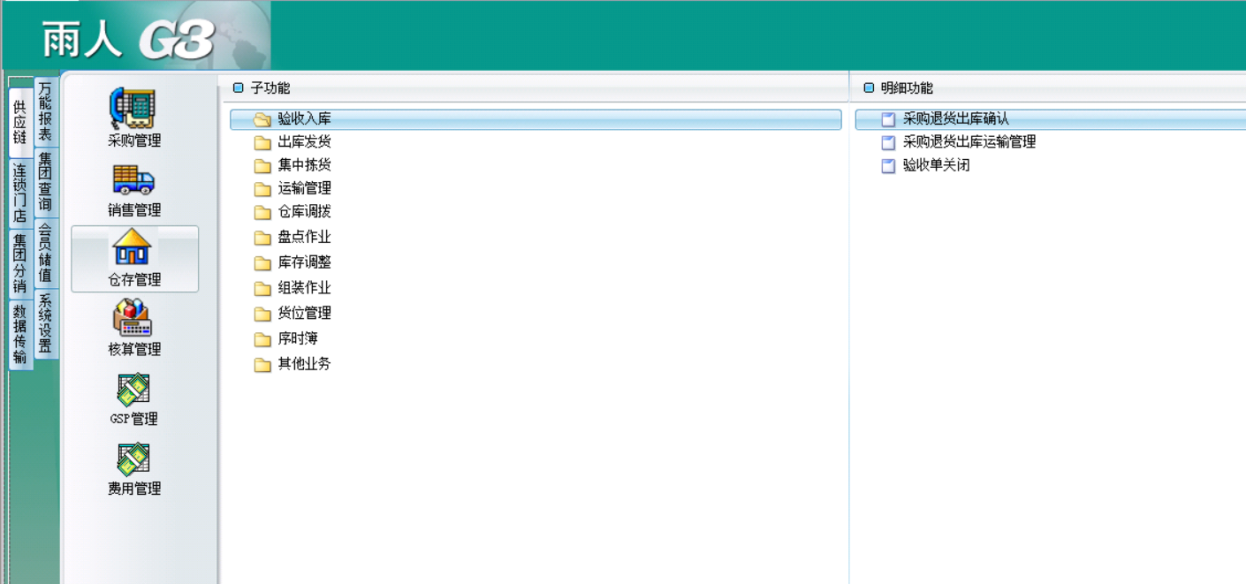Open the 核算管理 accounting module icon
This screenshot has width=1246, height=584.
coord(134,329)
